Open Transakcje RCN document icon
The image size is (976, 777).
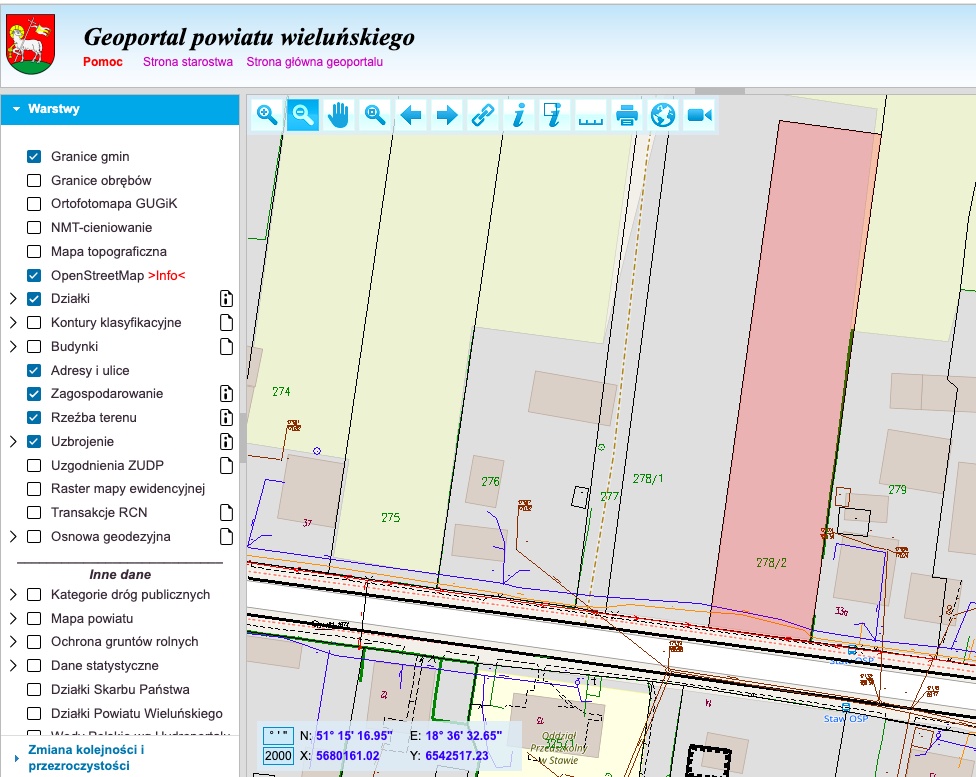(x=227, y=512)
